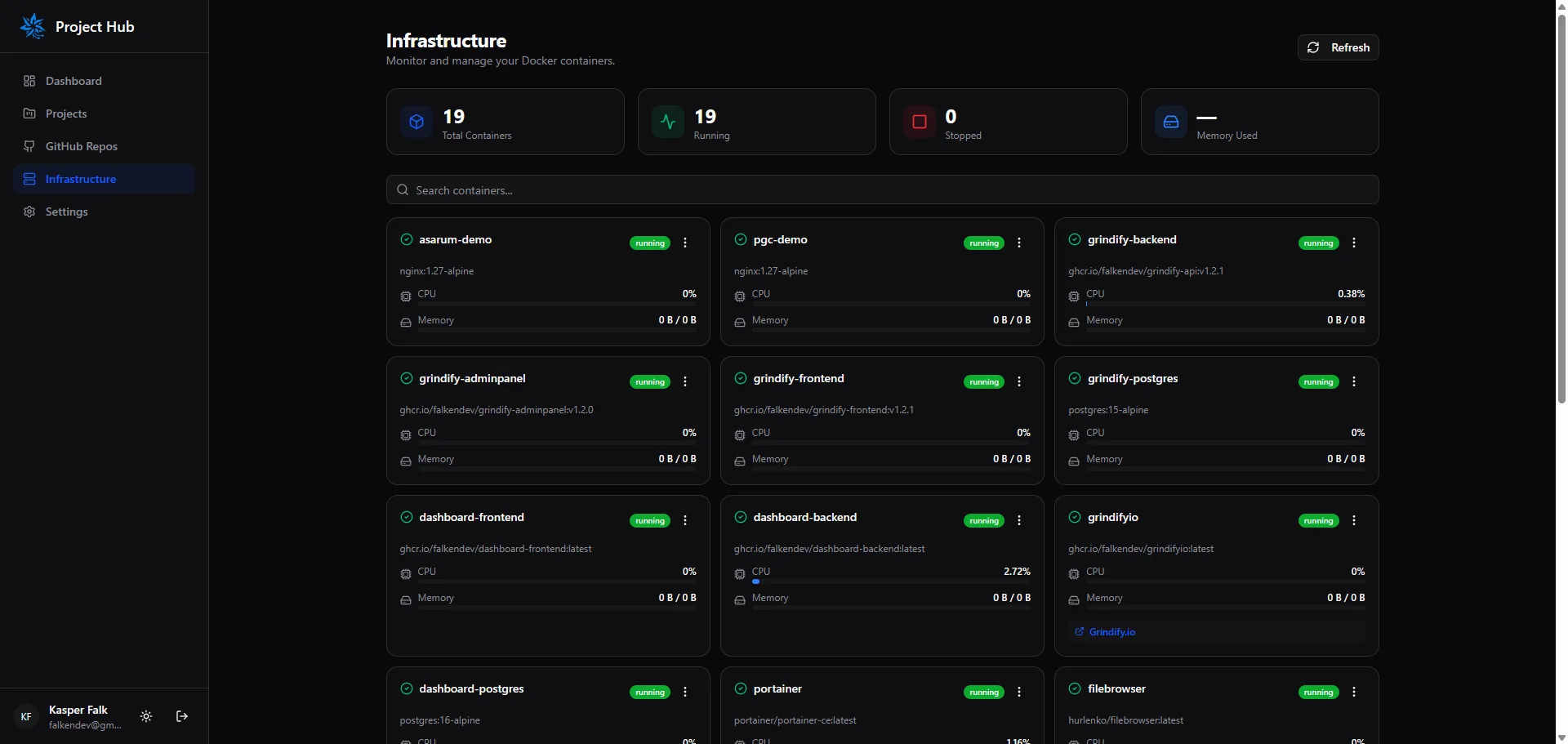
Task: Click the pgc-demo status check icon
Action: [x=741, y=239]
